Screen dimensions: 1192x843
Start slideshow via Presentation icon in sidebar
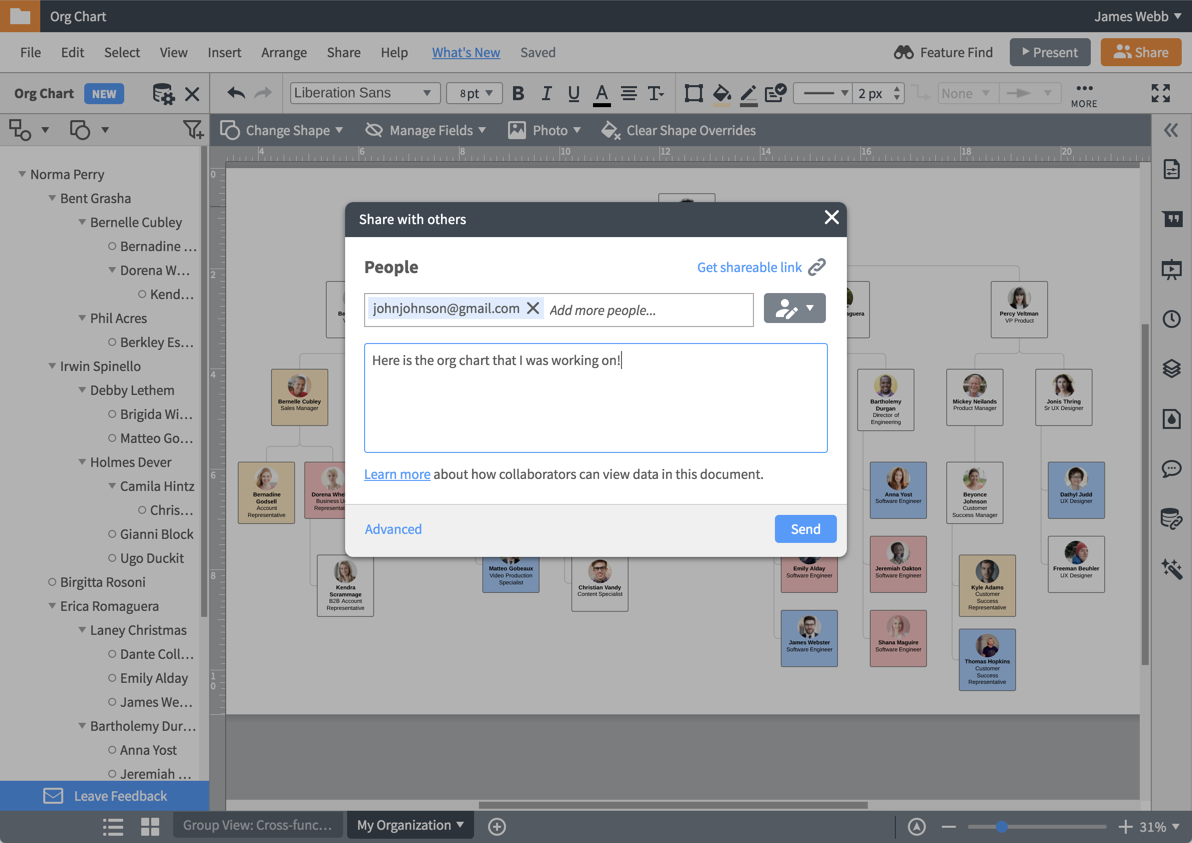(1171, 268)
